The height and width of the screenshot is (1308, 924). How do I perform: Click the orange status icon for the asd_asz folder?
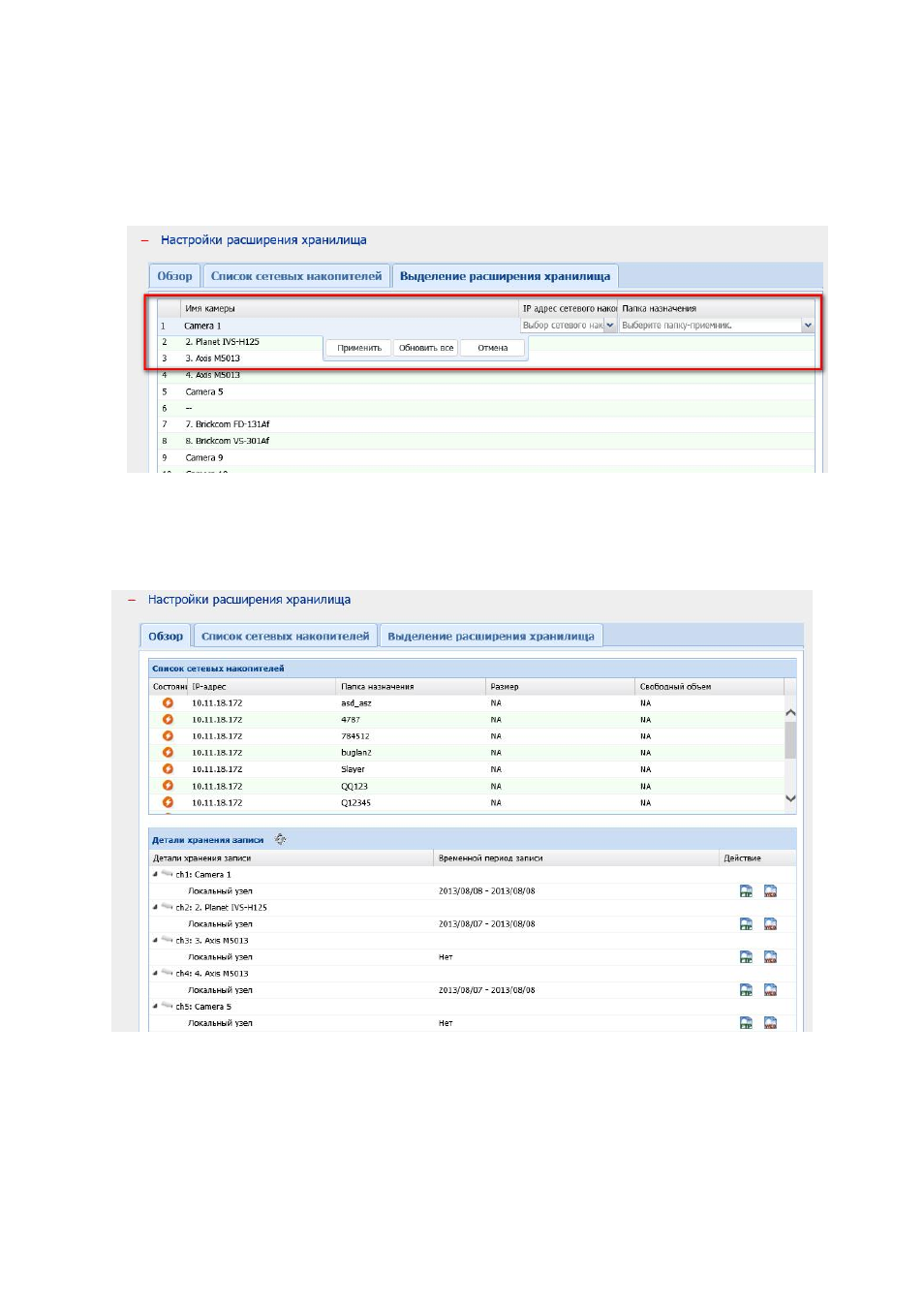168,703
